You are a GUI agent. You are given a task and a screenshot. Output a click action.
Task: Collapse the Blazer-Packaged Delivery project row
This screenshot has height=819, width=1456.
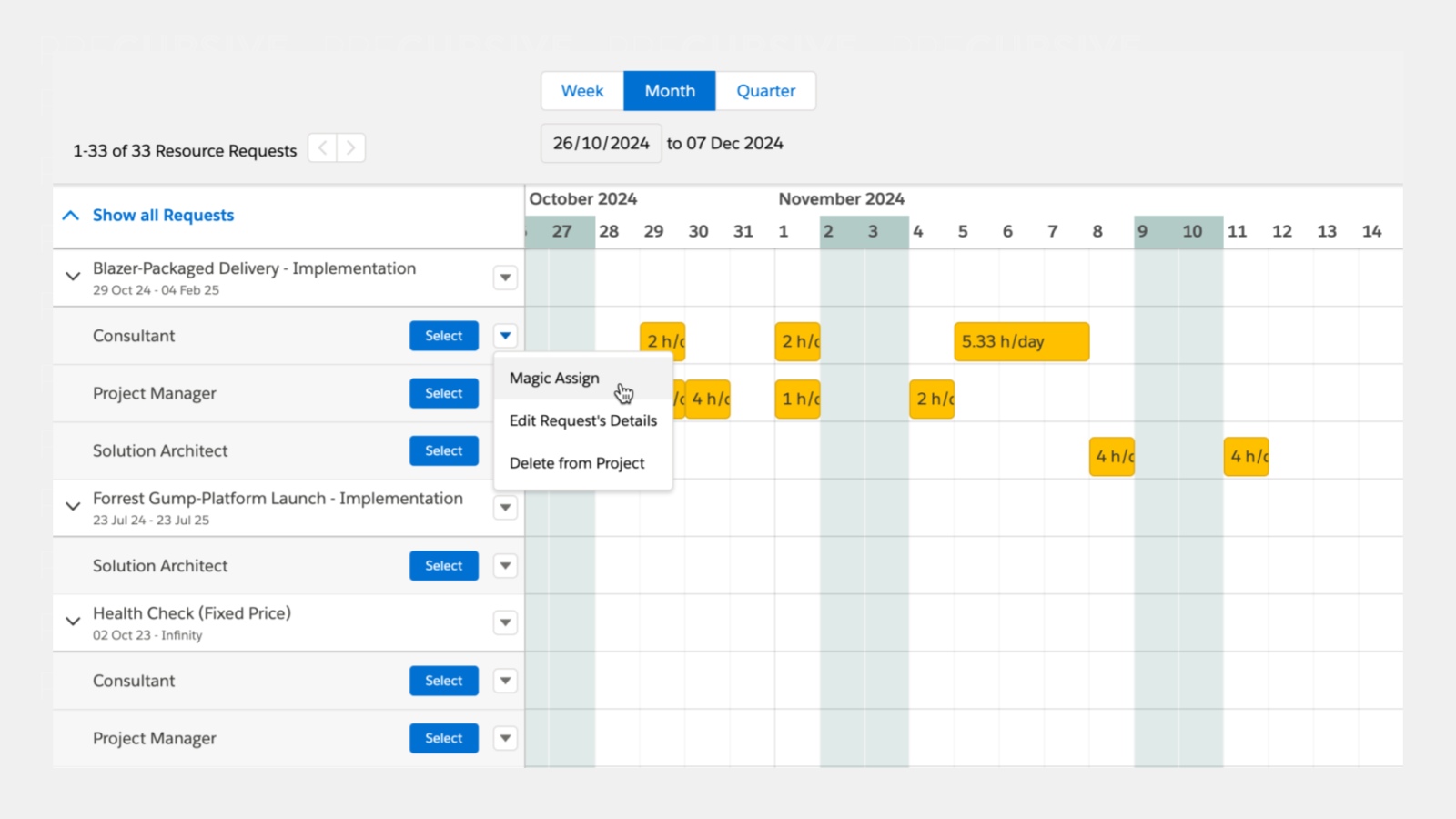[72, 277]
